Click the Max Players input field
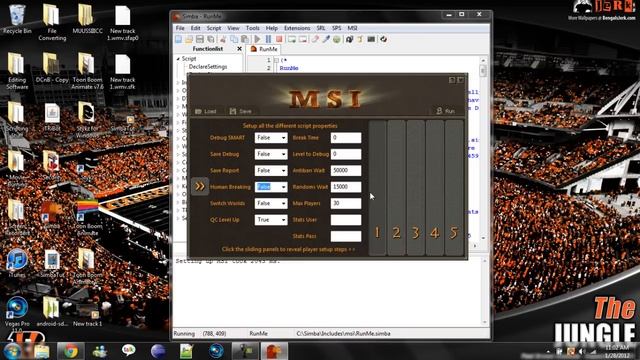Image resolution: width=640 pixels, height=360 pixels. tap(346, 203)
